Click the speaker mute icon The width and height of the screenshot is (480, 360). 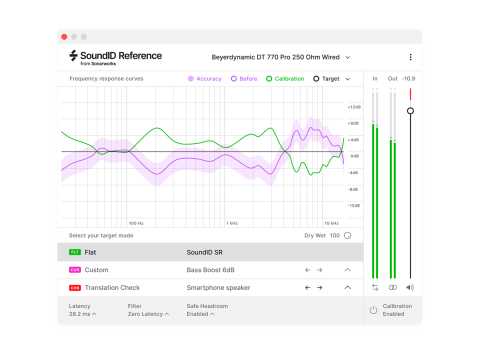tap(410, 287)
